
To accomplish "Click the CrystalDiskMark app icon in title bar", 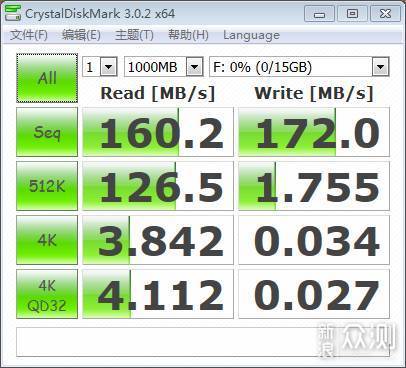I will (13, 13).
